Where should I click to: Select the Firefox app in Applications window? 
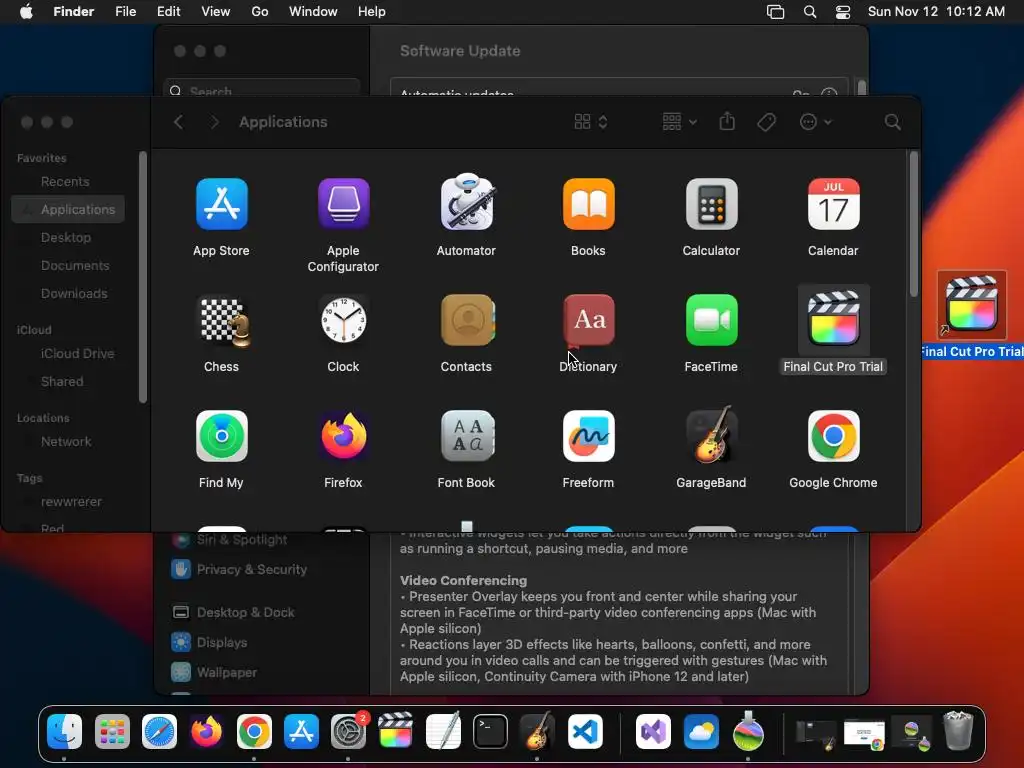pos(344,436)
